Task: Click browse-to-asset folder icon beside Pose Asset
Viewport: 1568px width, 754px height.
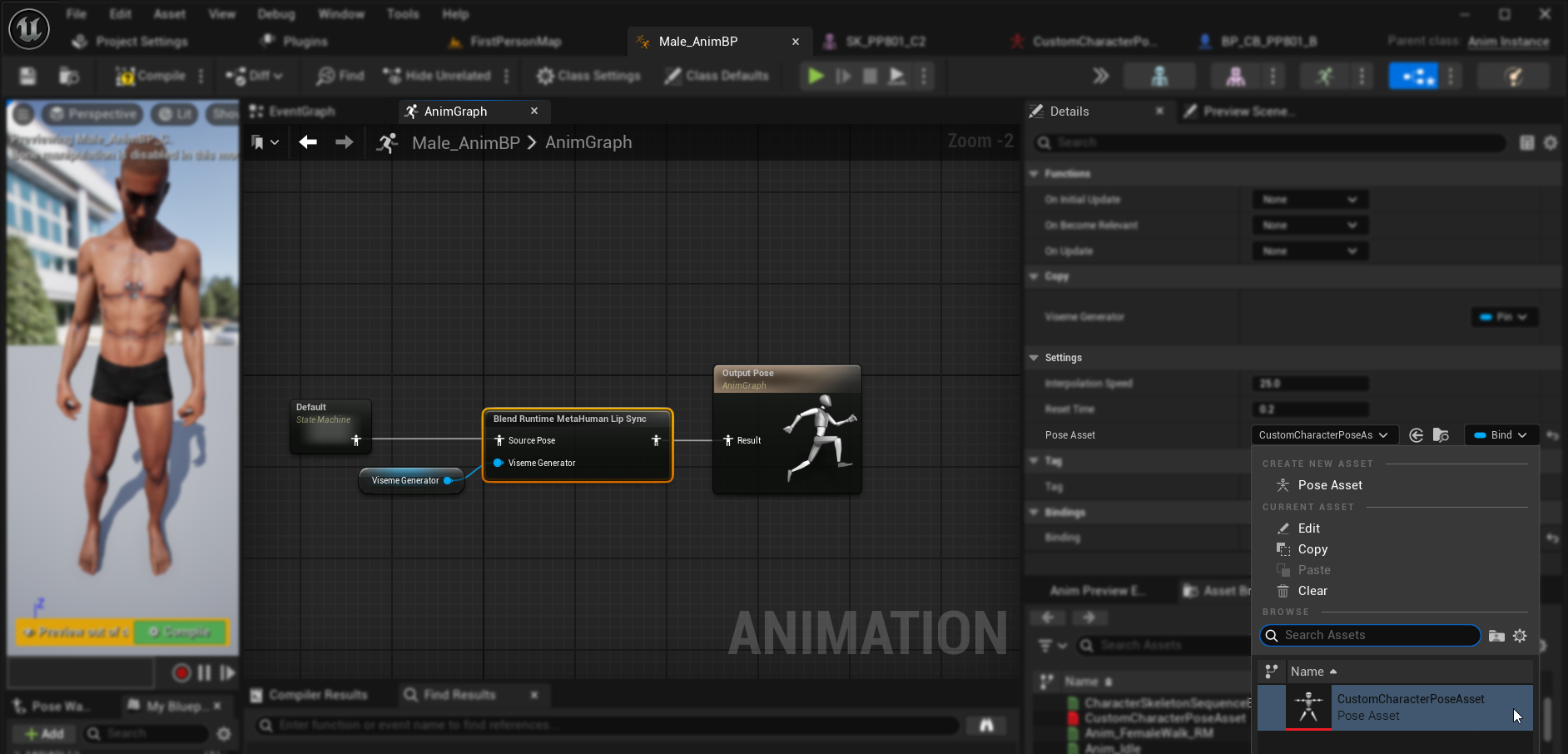Action: pyautogui.click(x=1441, y=434)
